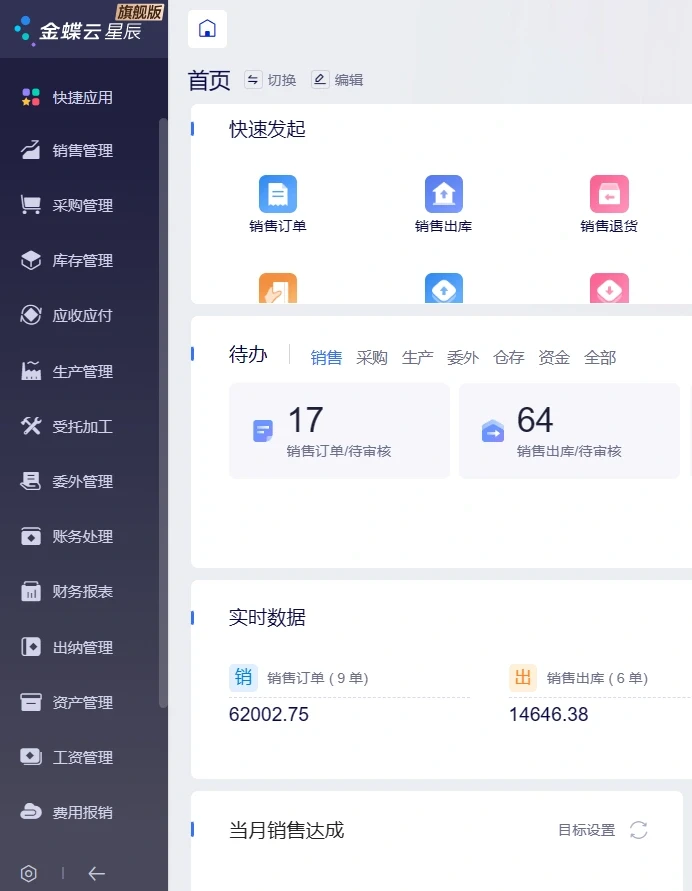692x891 pixels.
Task: Click the 旗舰版 edition badge
Action: [139, 12]
